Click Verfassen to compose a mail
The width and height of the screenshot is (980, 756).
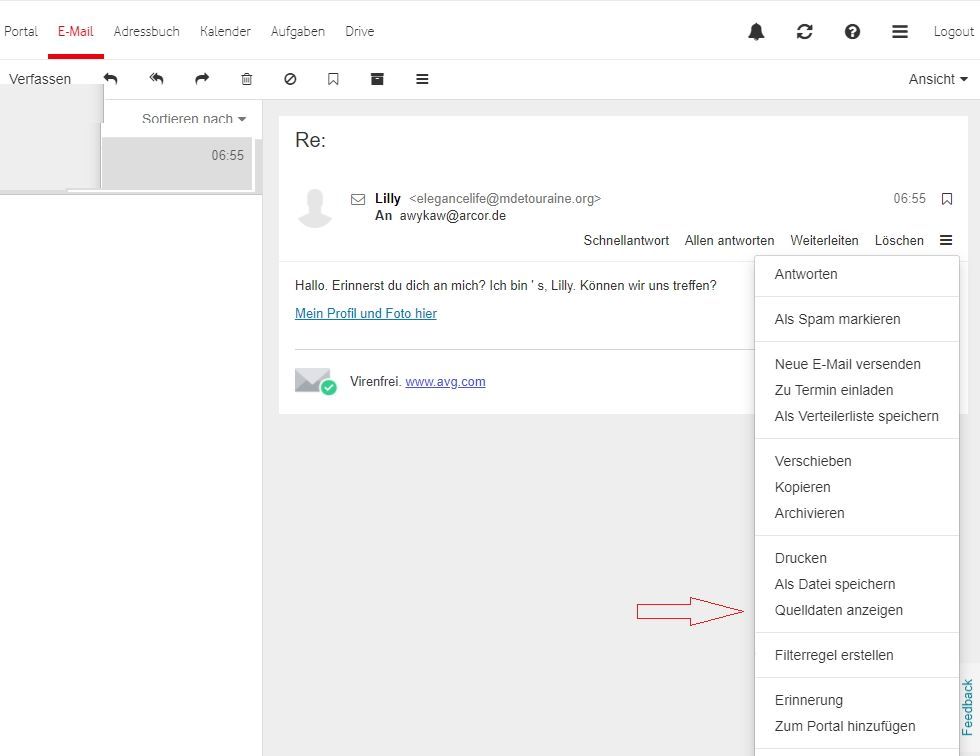coord(40,79)
